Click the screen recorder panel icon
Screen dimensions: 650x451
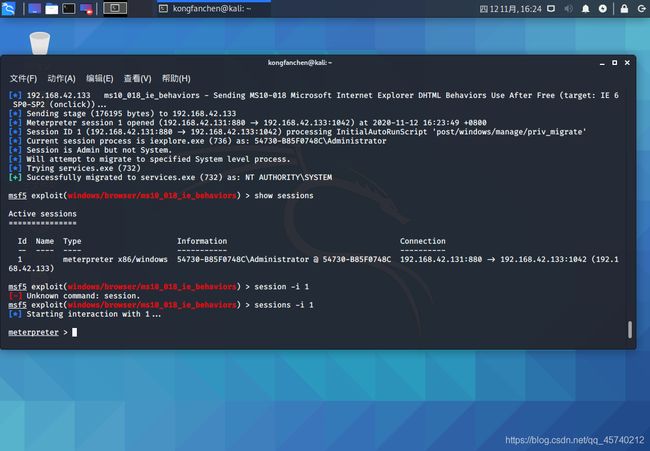pos(86,9)
